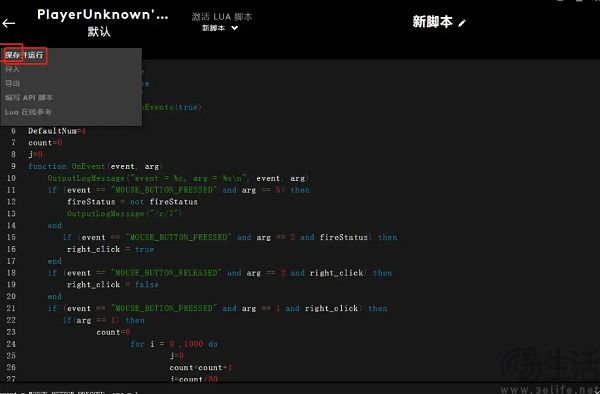This screenshot has width=600, height=394.
Task: Click line number 15 in the gutter
Action: click(x=11, y=237)
